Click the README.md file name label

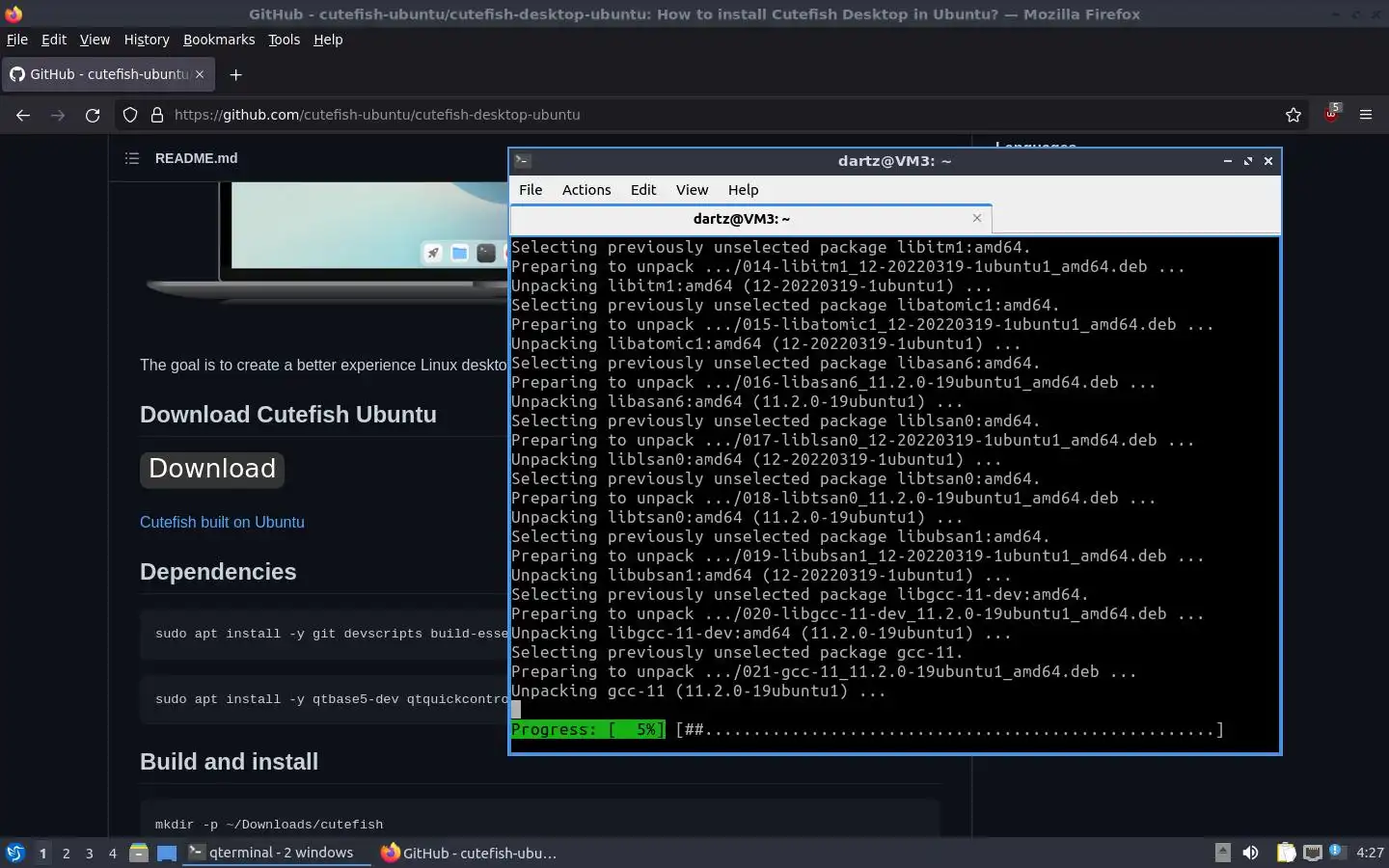point(196,158)
